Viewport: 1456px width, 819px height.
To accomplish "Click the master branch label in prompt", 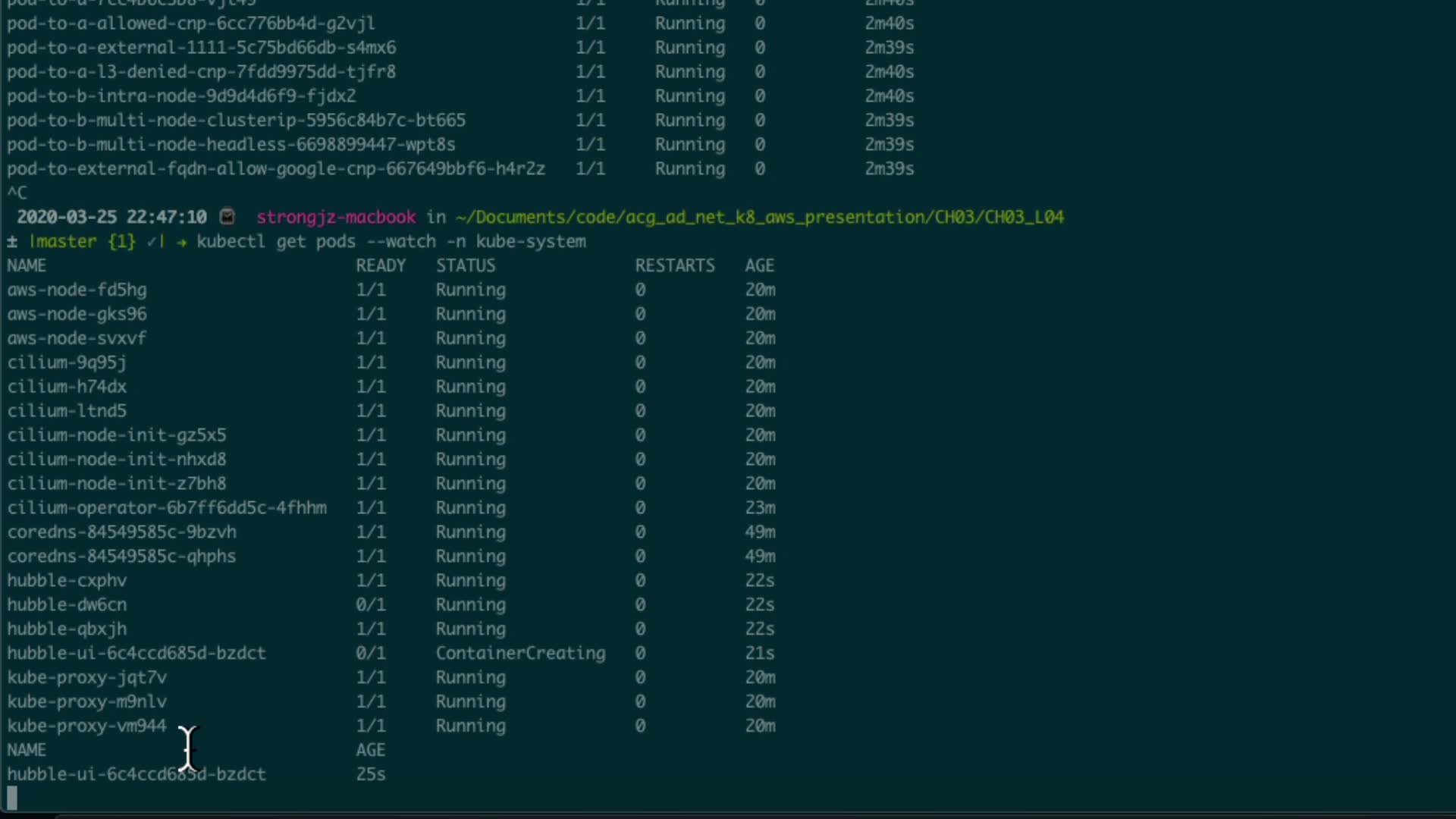I will 67,242.
